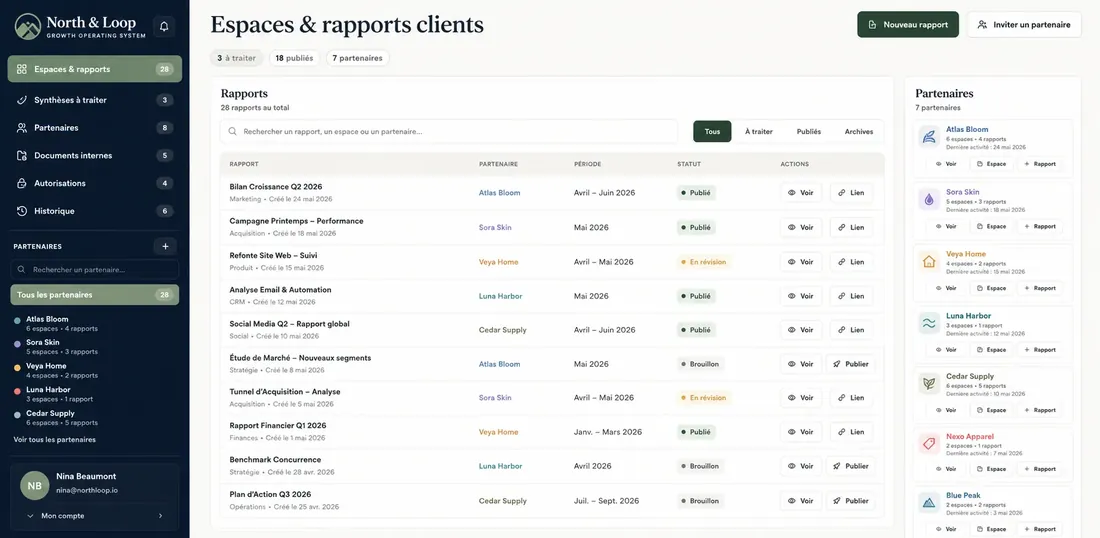Open Luna Harbor link in Benchmark Concurrence row

[x=500, y=466]
